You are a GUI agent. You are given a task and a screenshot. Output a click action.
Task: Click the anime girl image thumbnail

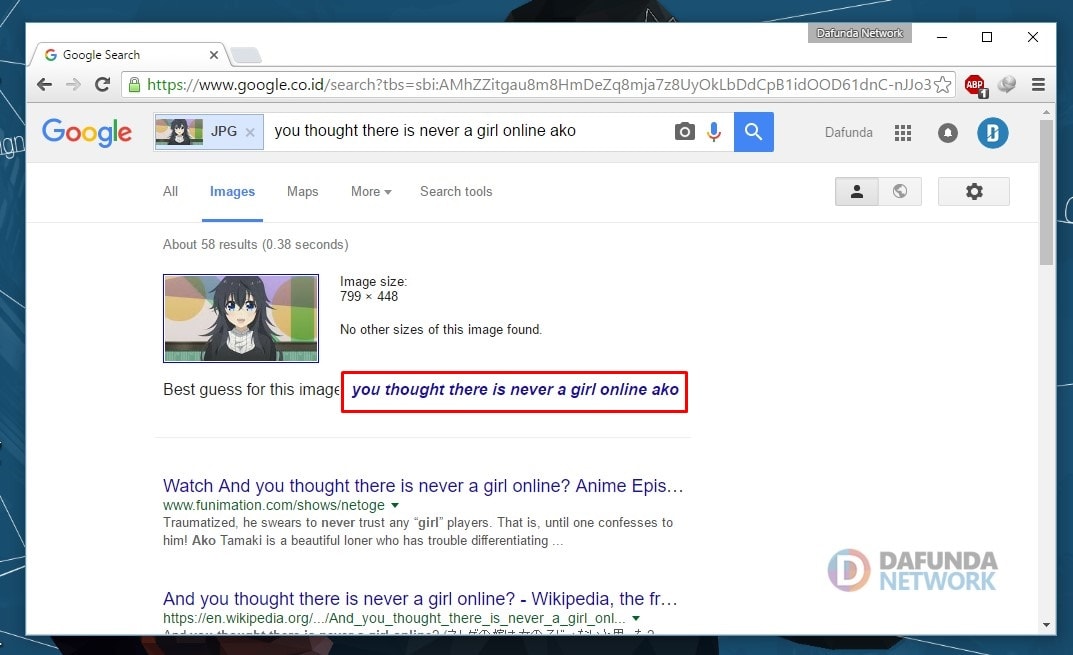pos(241,318)
